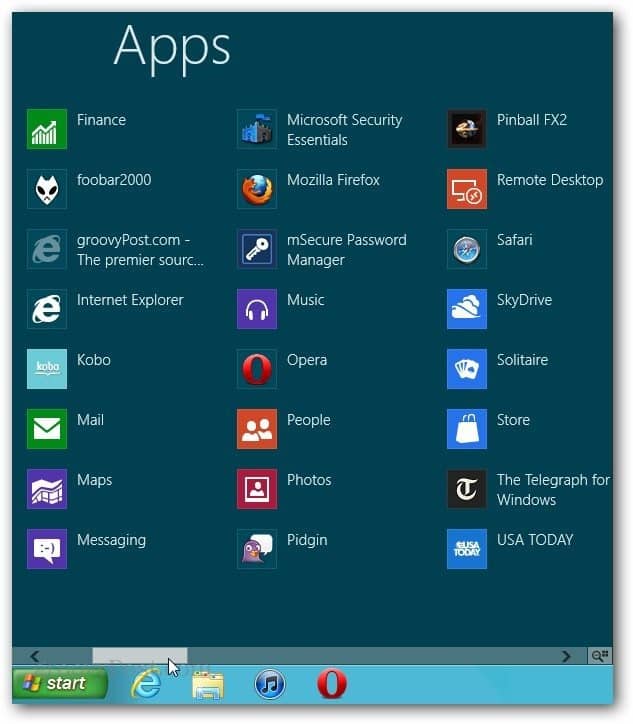Screen dimensions: 633x724
Task: Open the Finance app tile icon
Action: [x=47, y=129]
